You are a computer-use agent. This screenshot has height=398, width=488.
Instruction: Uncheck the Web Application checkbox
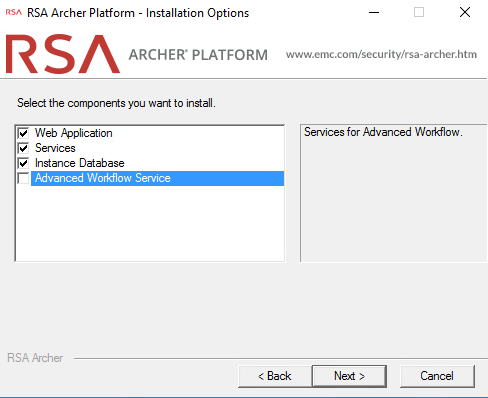click(x=23, y=133)
